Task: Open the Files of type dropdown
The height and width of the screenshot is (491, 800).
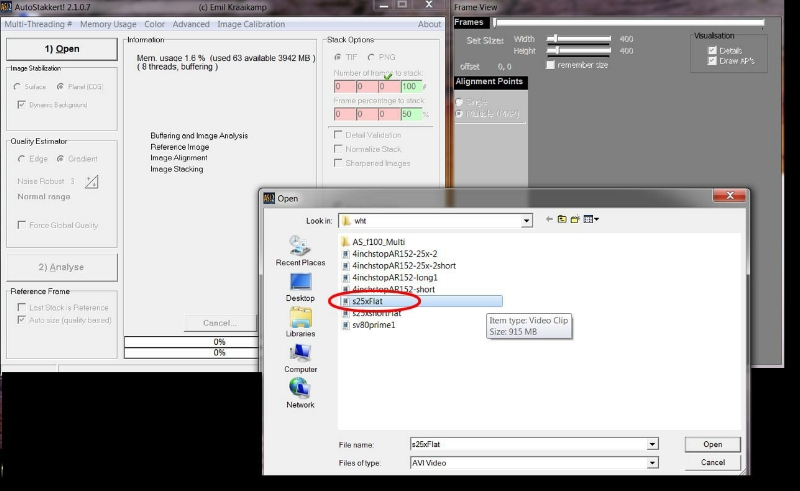Action: pos(652,462)
